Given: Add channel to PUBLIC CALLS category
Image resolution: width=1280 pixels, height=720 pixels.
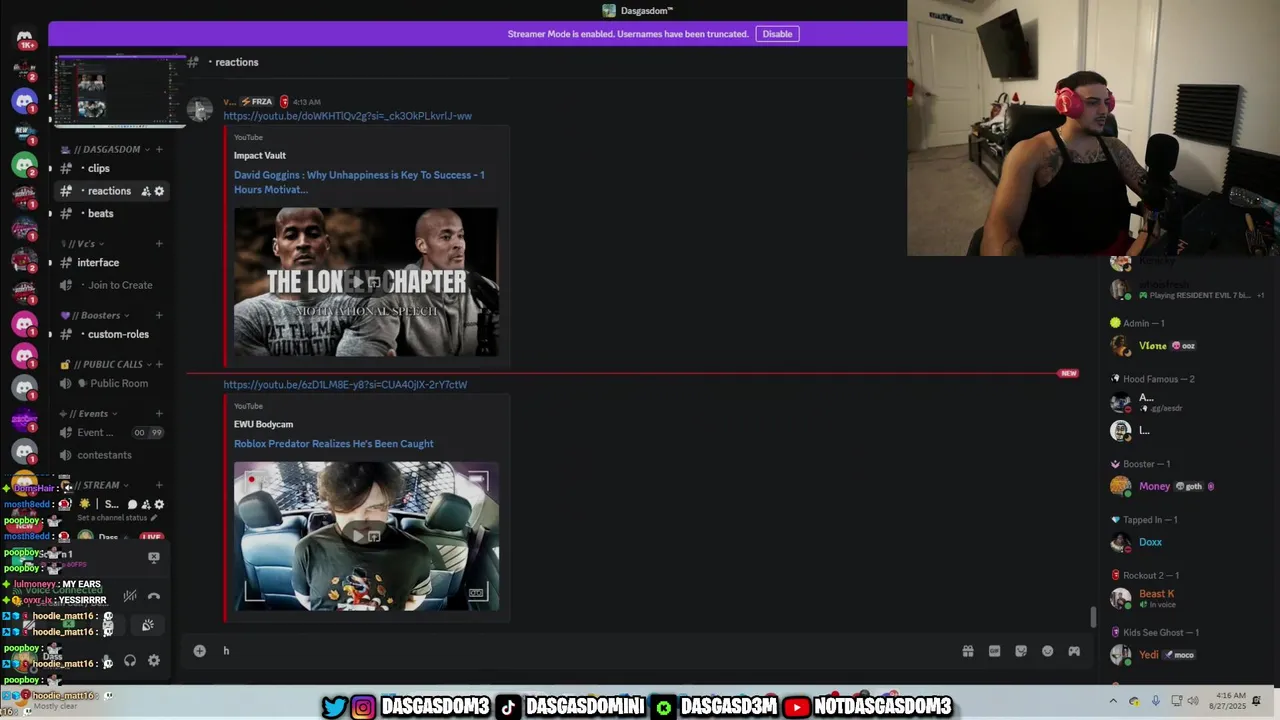Looking at the screenshot, I should pyautogui.click(x=159, y=364).
